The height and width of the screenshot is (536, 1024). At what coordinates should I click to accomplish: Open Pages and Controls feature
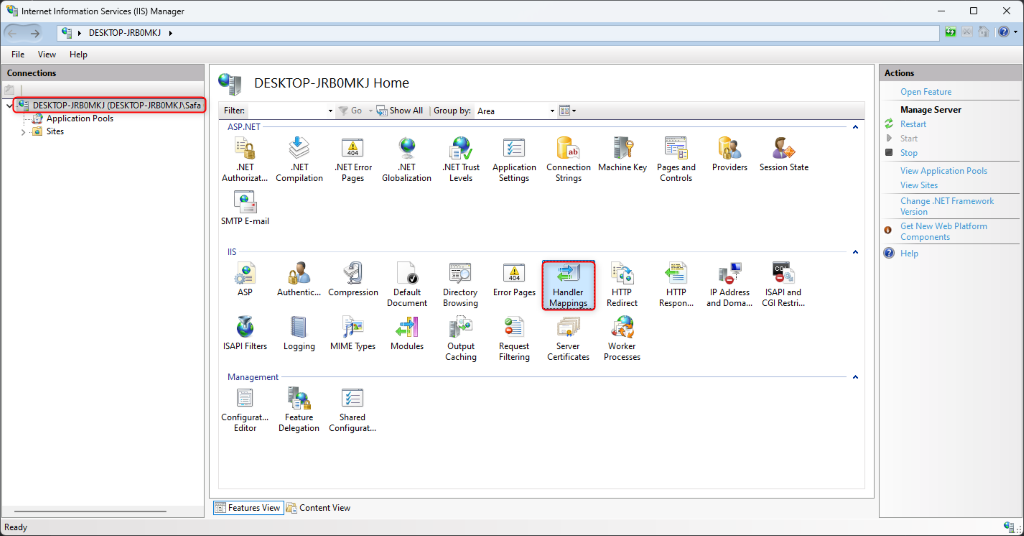tap(676, 159)
